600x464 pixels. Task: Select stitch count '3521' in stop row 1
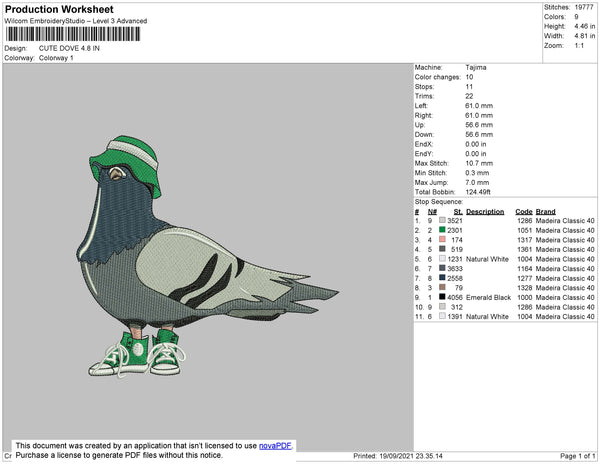pos(455,221)
